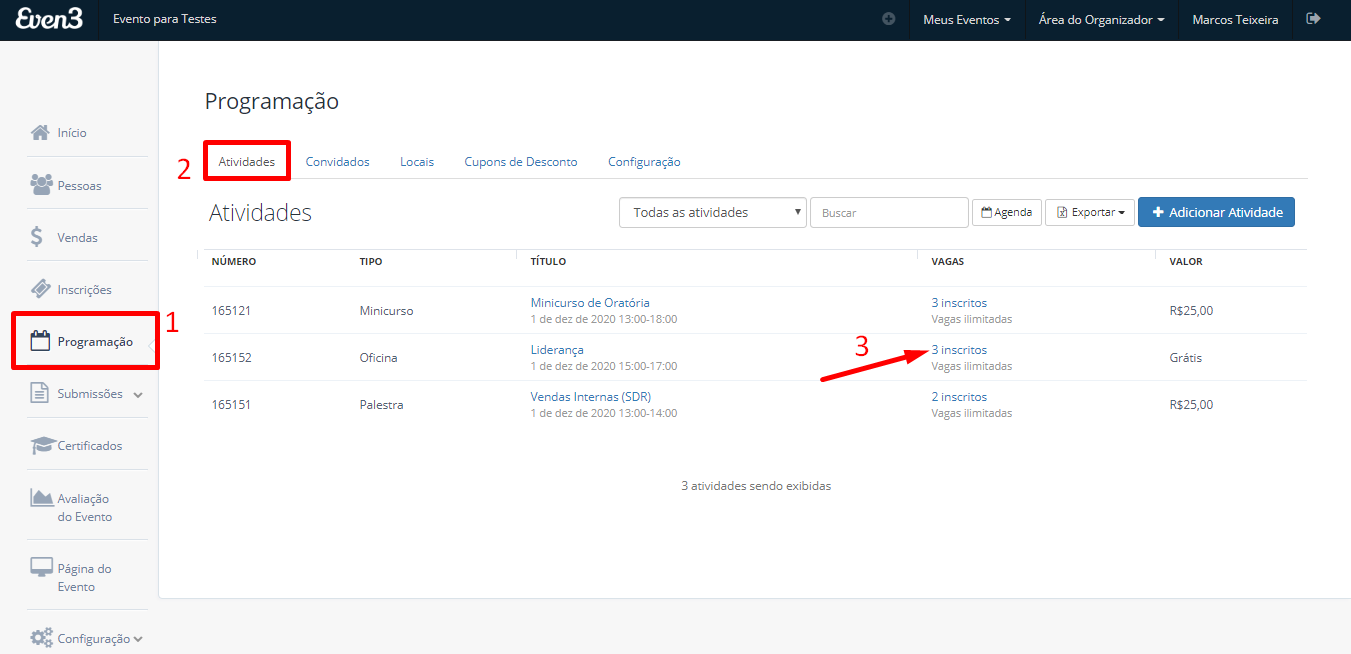Open the Vendas Internas (SDR) link

tap(590, 396)
